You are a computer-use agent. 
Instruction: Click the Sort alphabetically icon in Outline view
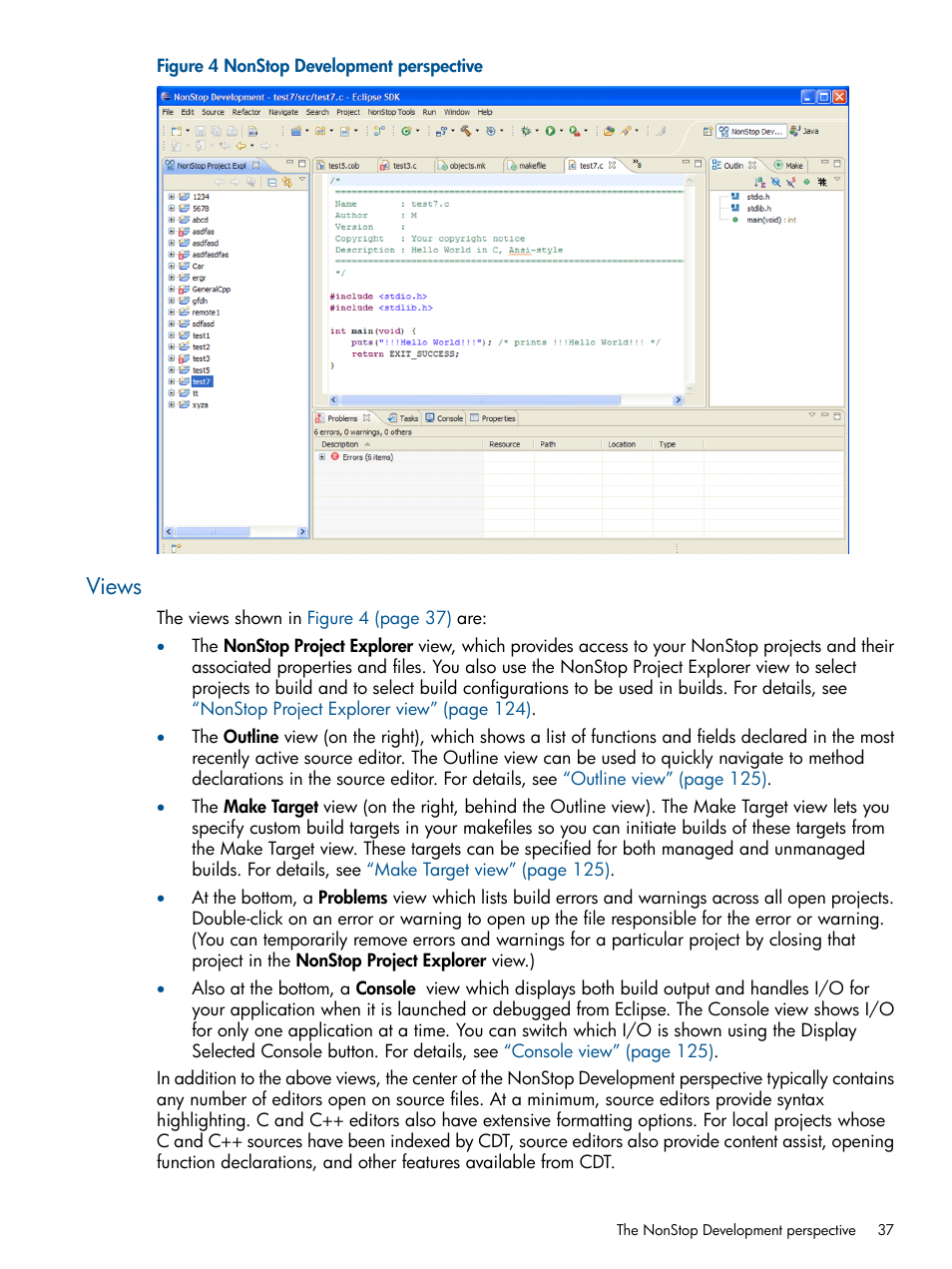760,182
